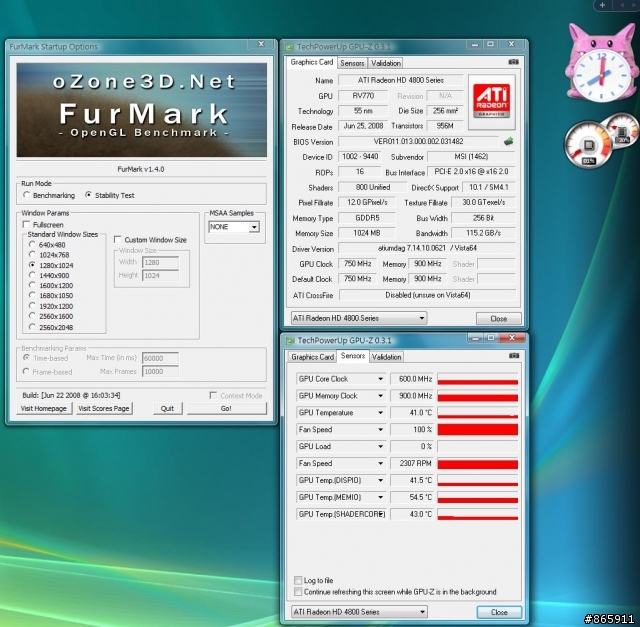The width and height of the screenshot is (640, 627).
Task: Click the Visit Homepage button
Action: coord(44,408)
